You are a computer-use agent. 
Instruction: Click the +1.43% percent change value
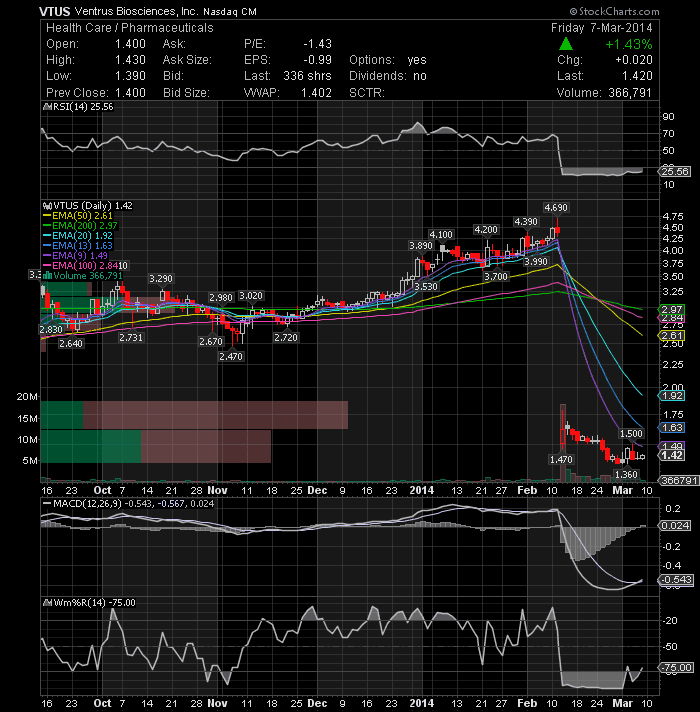click(x=629, y=44)
